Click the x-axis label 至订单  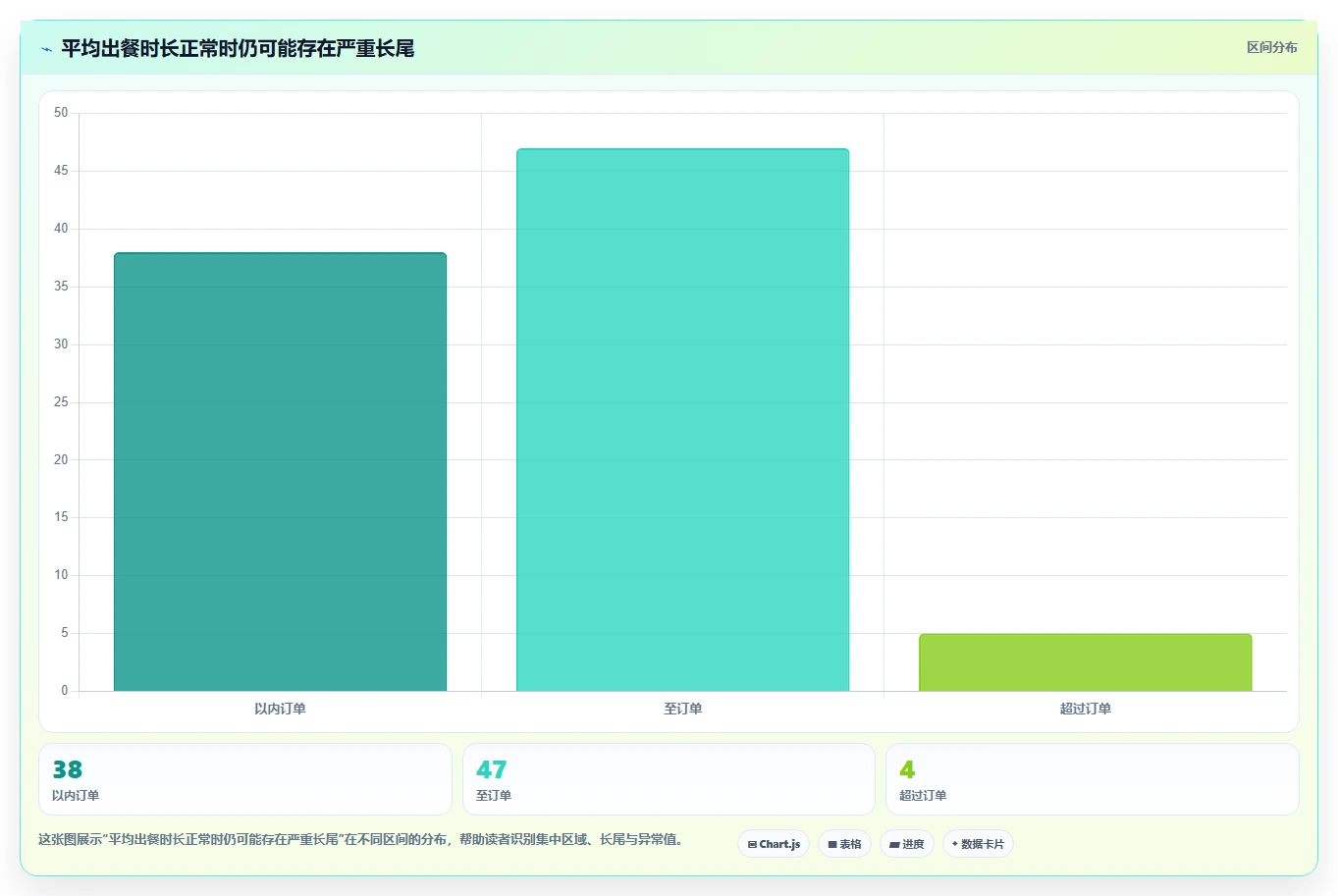tap(682, 709)
